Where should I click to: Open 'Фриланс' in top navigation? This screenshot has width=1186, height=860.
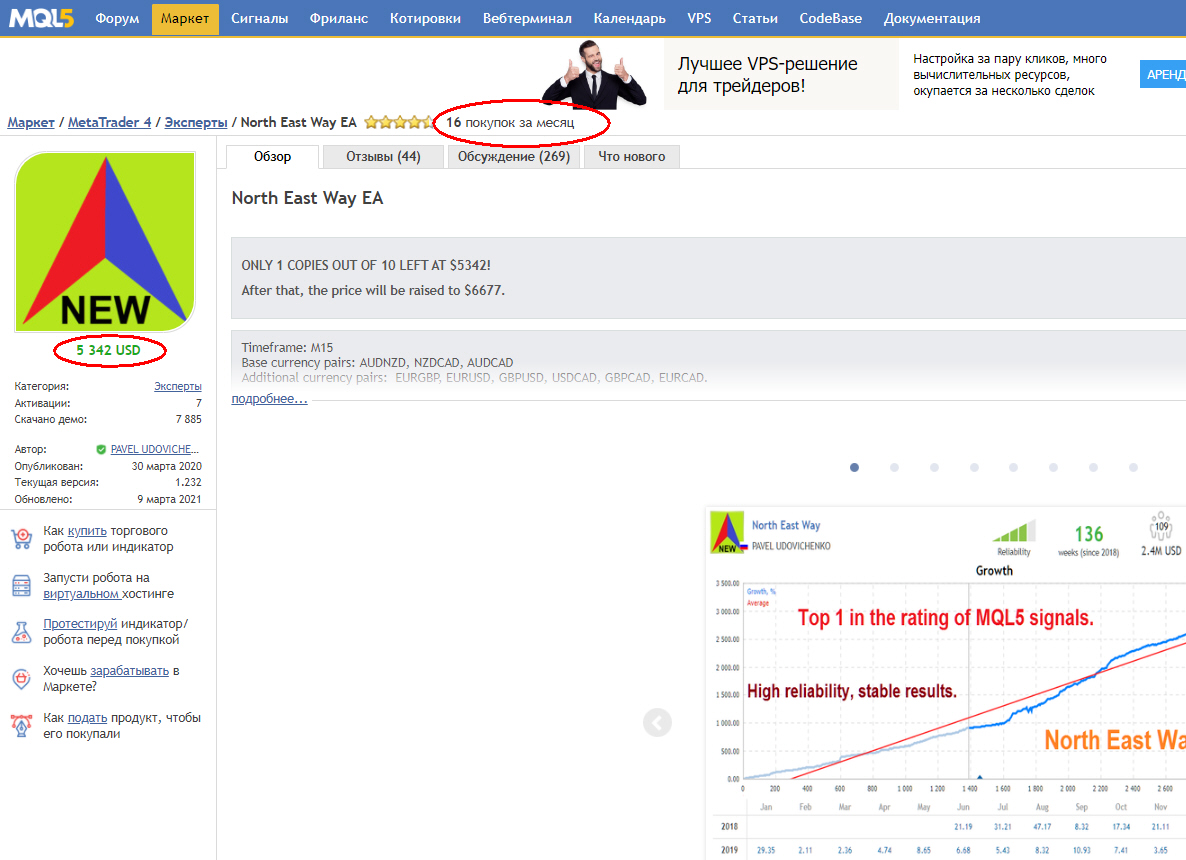tap(339, 18)
